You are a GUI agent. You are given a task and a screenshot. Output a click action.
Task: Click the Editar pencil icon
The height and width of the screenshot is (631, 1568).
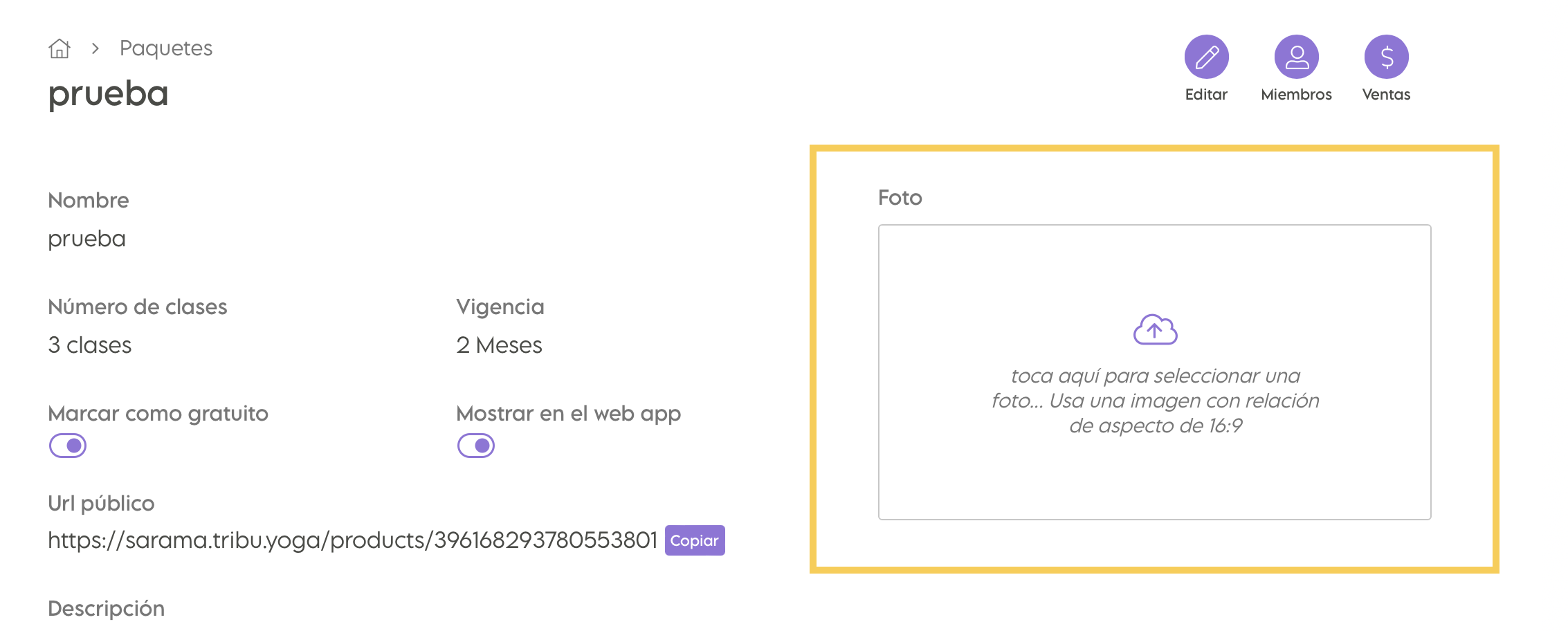[x=1206, y=57]
